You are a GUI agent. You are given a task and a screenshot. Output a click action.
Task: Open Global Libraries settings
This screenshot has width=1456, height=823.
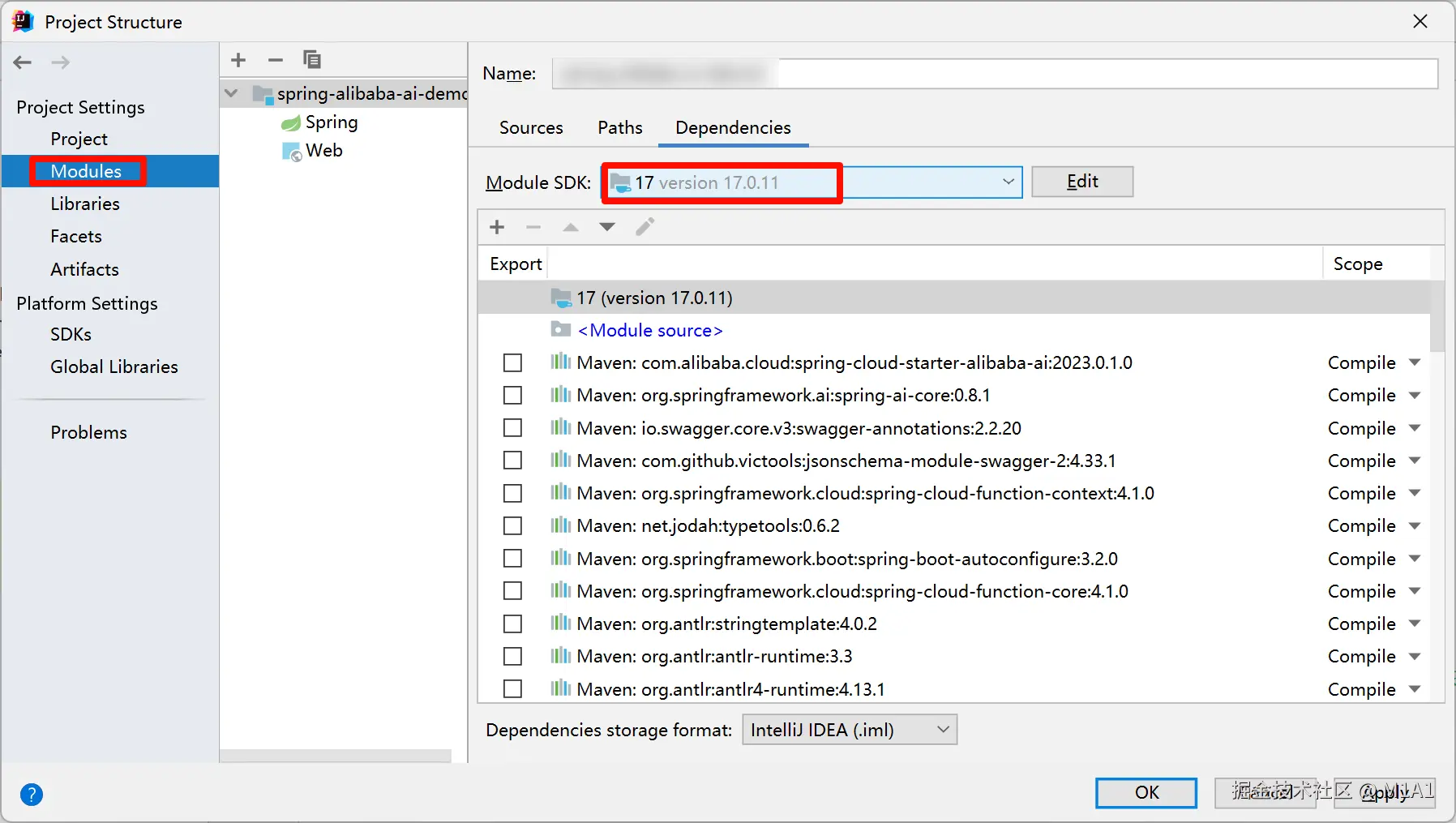pos(114,366)
